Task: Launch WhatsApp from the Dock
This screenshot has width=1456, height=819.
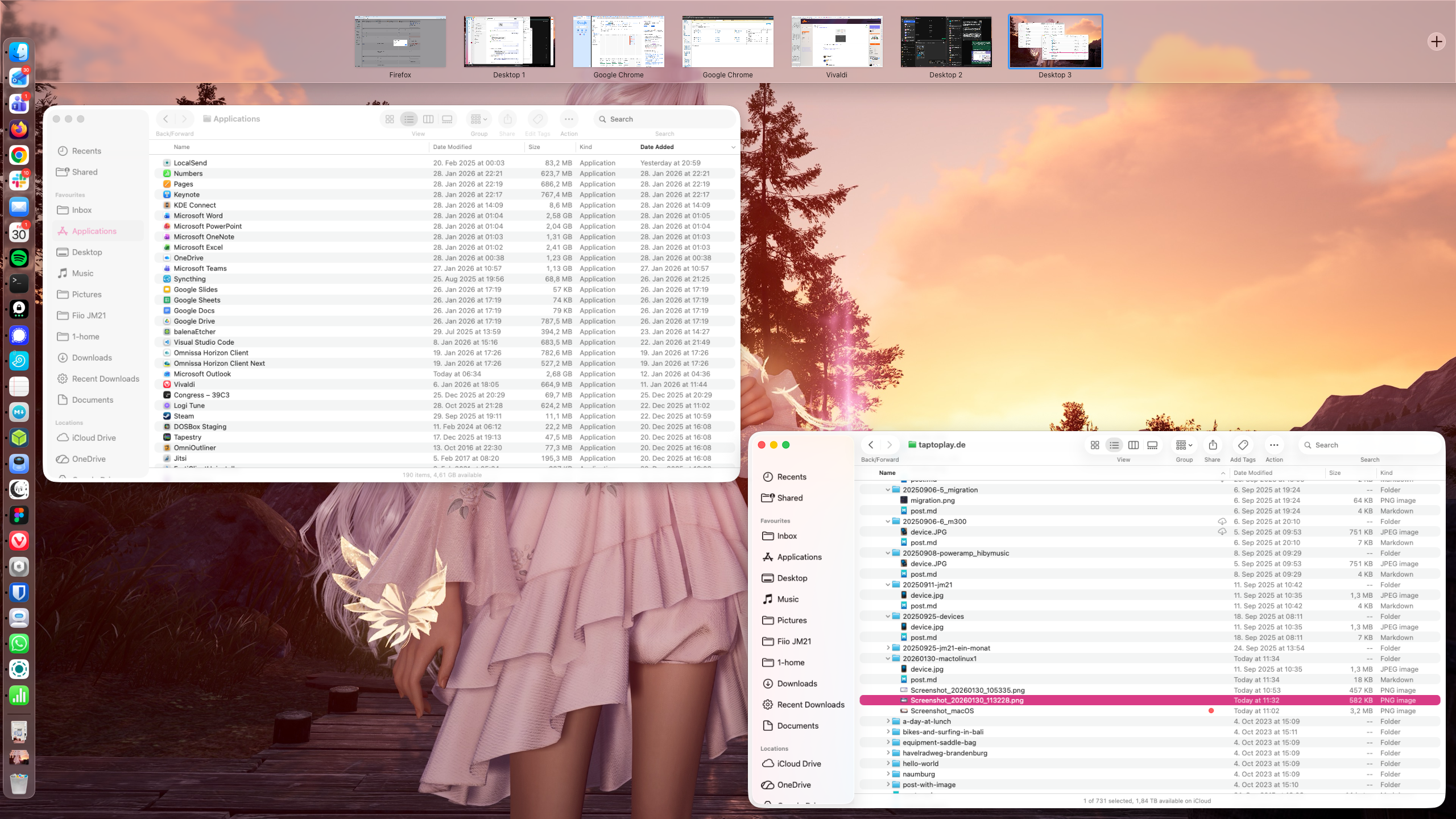Action: [x=19, y=643]
